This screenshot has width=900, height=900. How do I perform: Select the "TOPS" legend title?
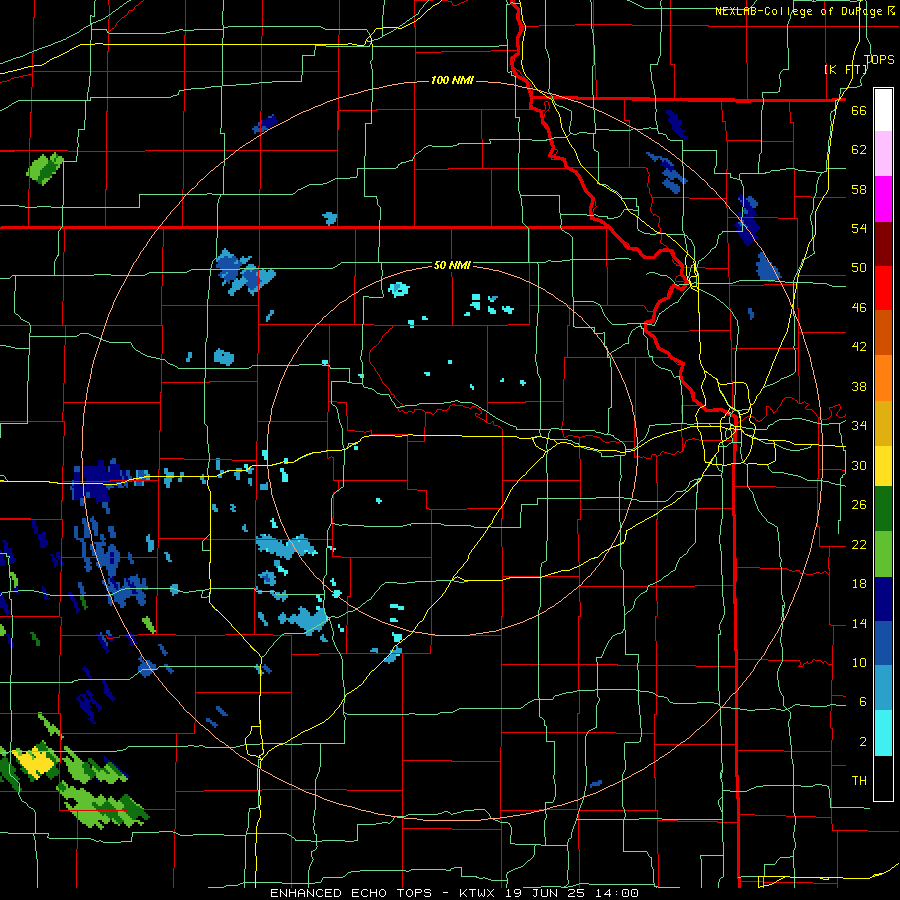[x=879, y=59]
